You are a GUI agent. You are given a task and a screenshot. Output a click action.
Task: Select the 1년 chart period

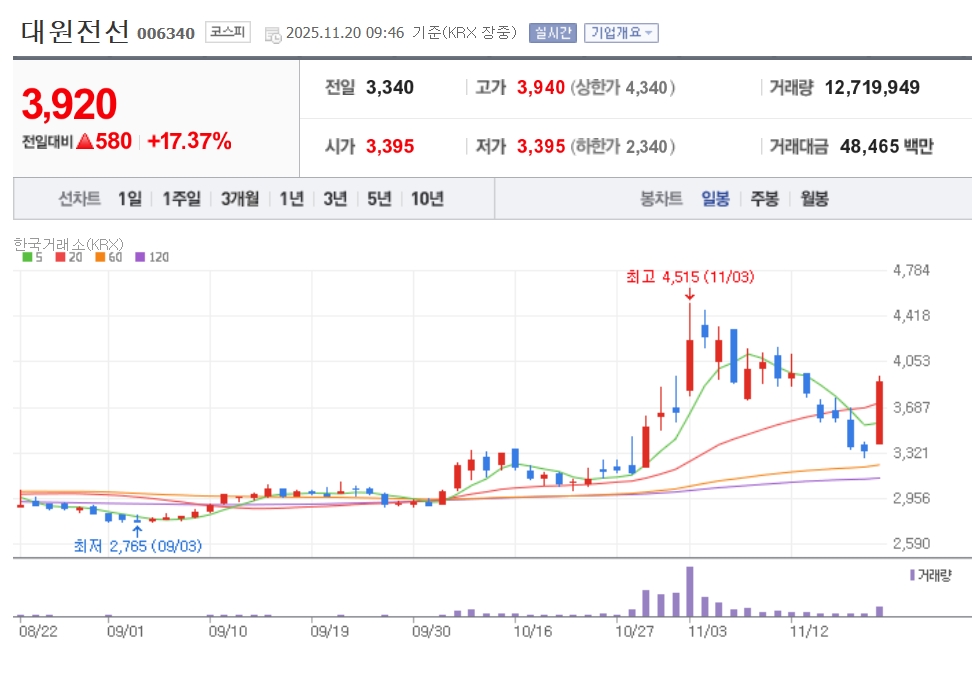pos(291,199)
